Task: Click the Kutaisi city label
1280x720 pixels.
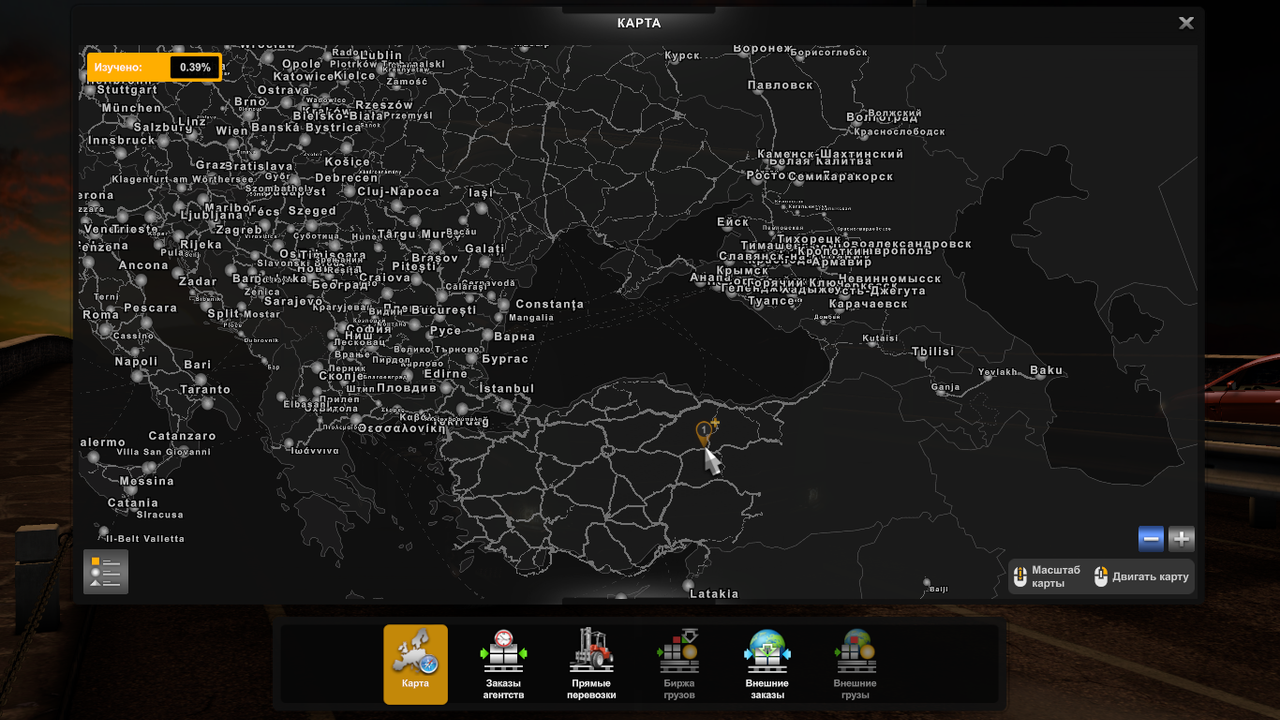Action: pyautogui.click(x=881, y=338)
